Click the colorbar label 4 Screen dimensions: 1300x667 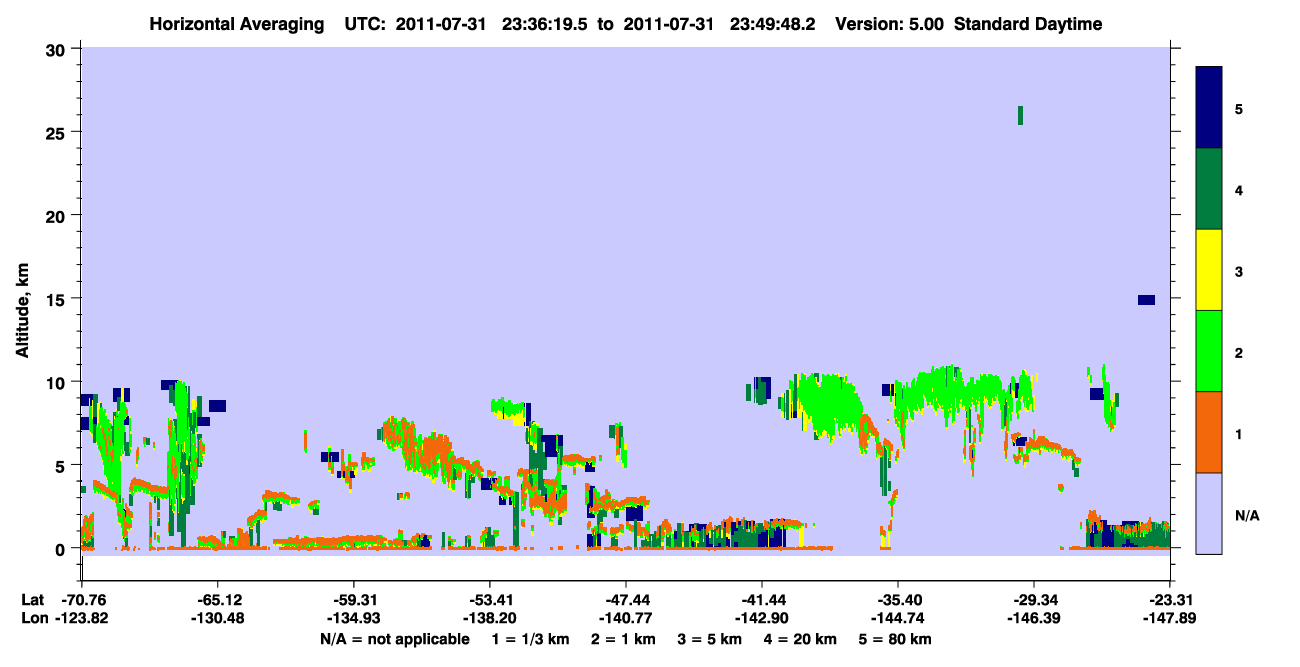point(1238,189)
